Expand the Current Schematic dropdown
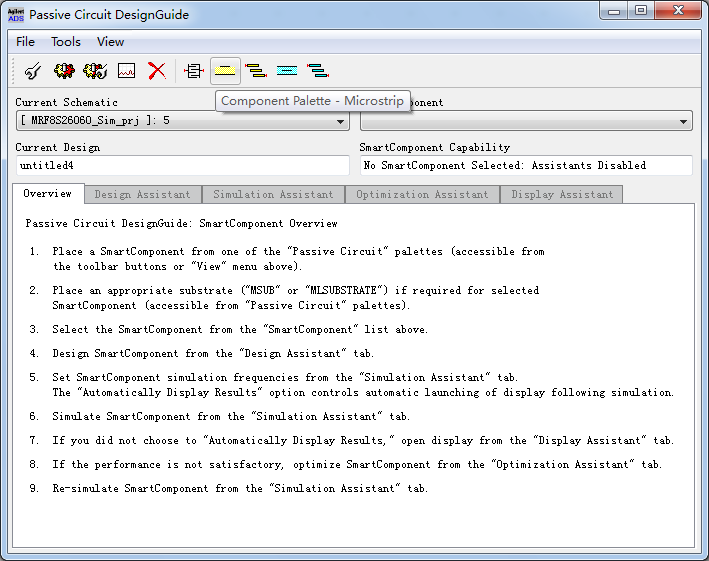709x561 pixels. pyautogui.click(x=183, y=121)
